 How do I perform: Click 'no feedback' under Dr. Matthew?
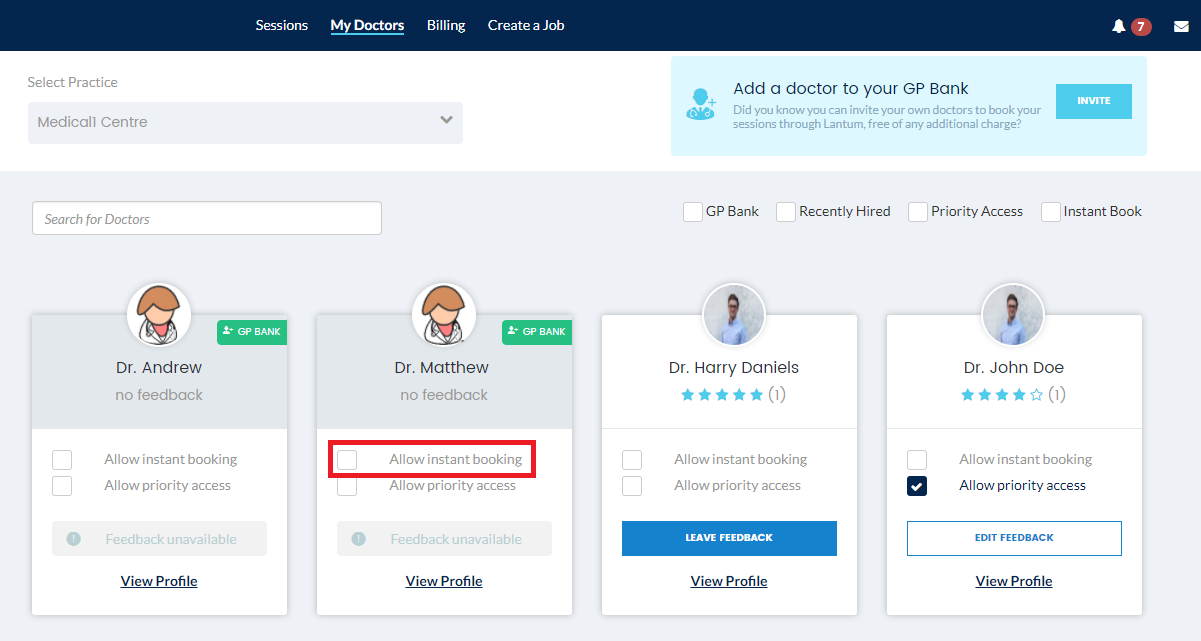(x=444, y=395)
